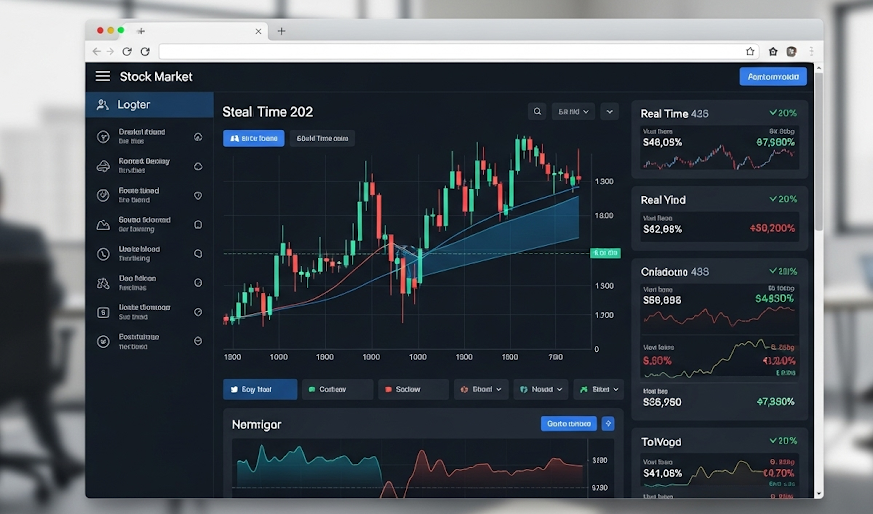Click the browser forward arrow
The width and height of the screenshot is (873, 514).
[x=110, y=51]
